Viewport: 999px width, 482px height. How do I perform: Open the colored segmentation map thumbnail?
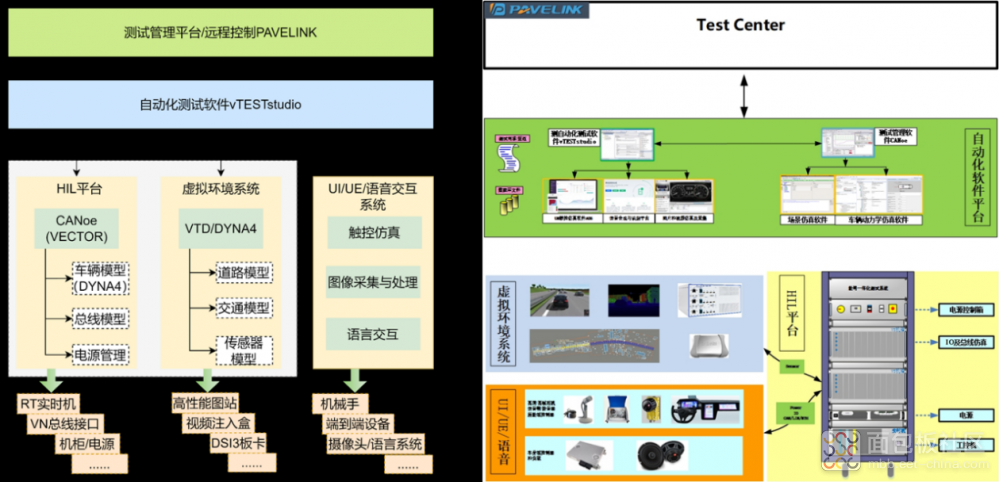633,300
